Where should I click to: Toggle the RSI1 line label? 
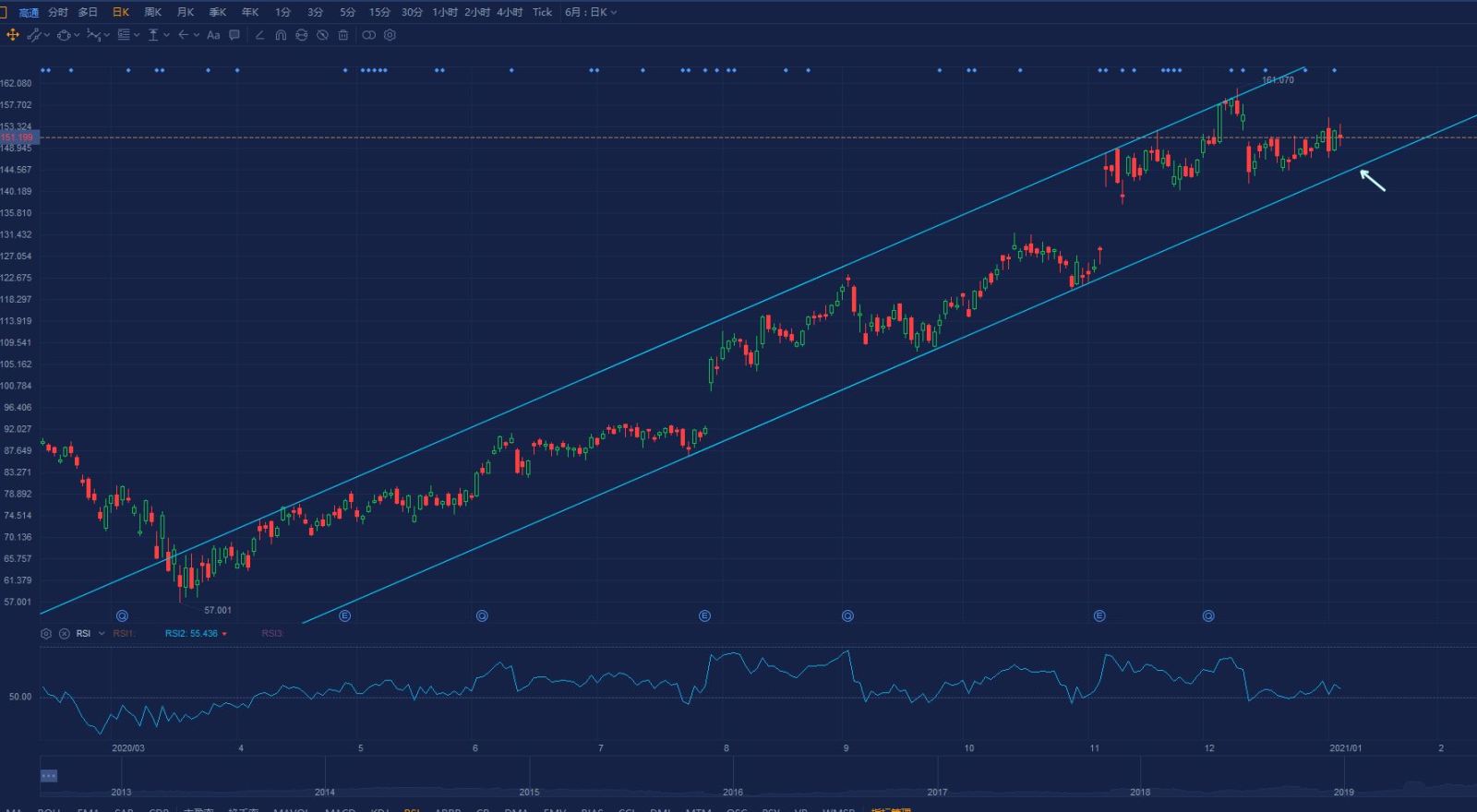point(124,634)
